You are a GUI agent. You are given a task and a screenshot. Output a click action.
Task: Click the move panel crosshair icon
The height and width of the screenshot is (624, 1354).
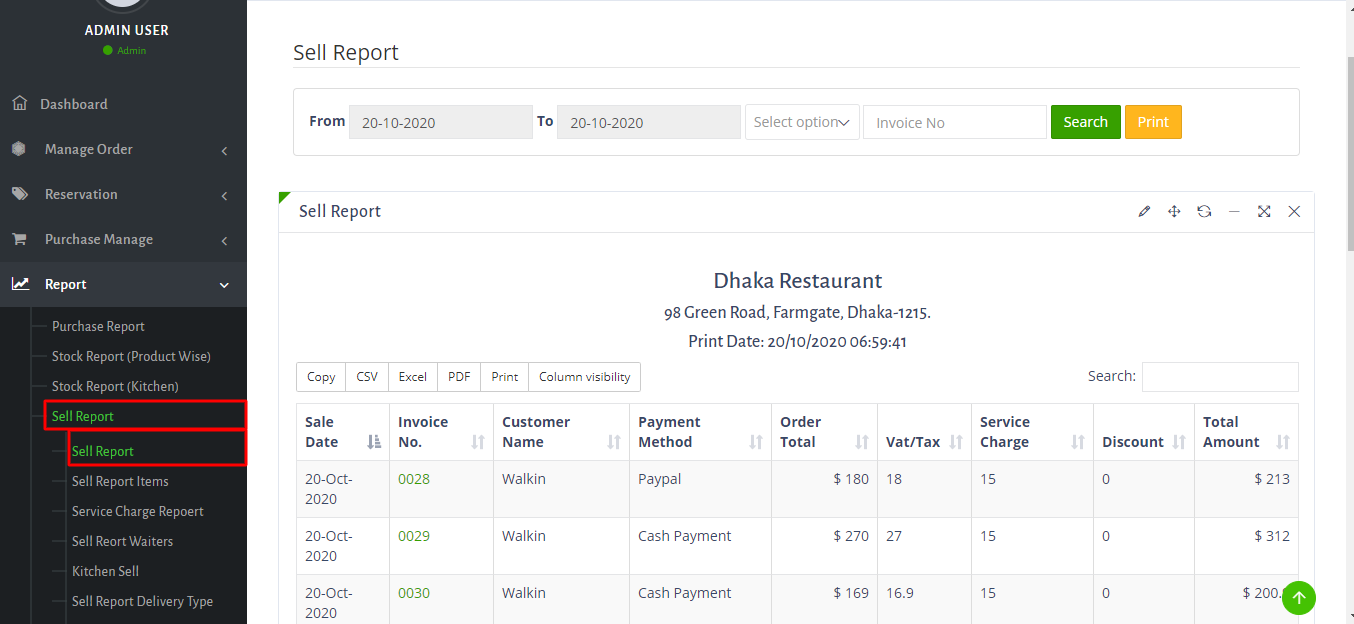point(1174,211)
